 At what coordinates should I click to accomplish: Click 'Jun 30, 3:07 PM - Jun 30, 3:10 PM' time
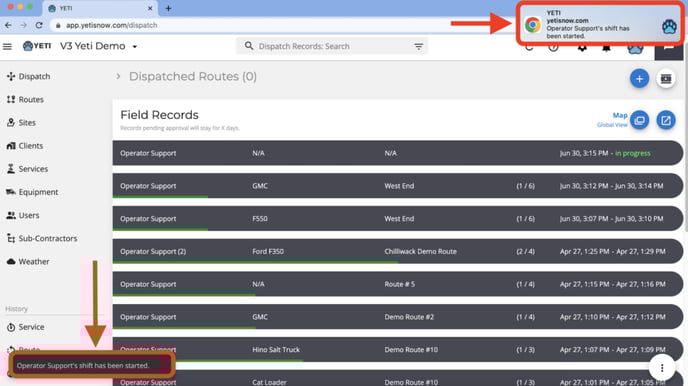(x=611, y=218)
